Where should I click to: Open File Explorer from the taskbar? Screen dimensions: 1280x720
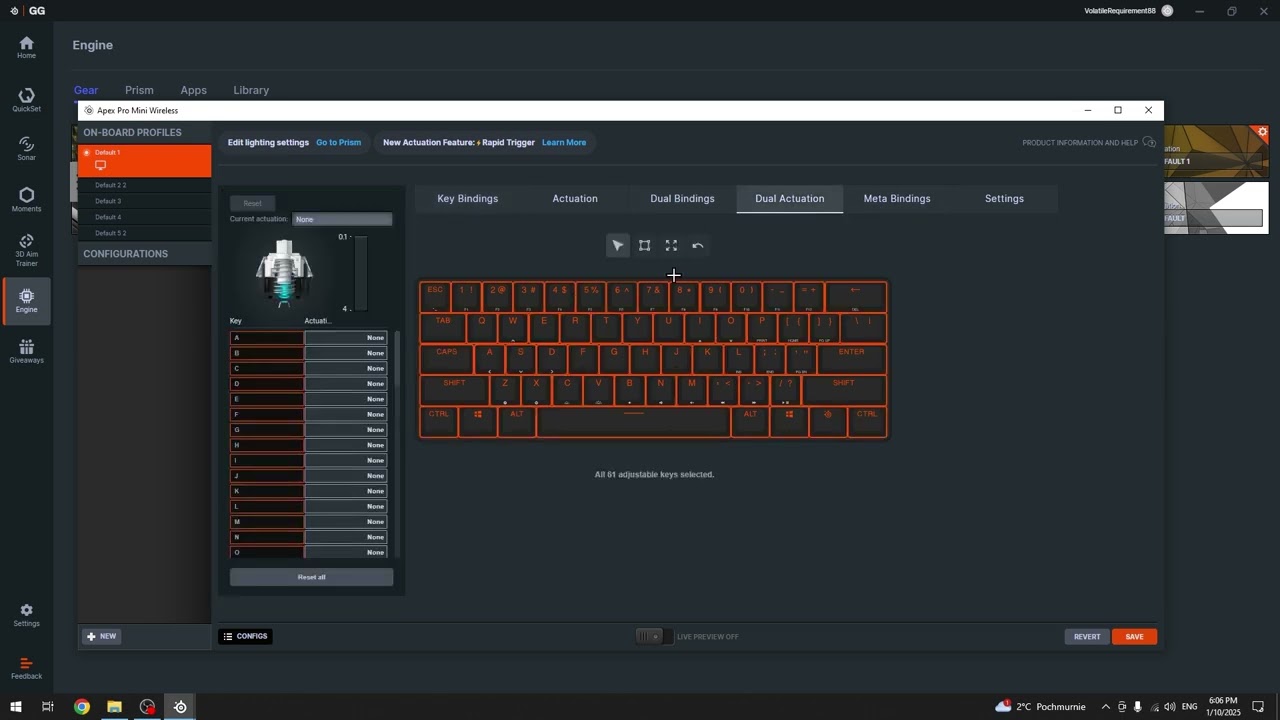click(x=114, y=707)
